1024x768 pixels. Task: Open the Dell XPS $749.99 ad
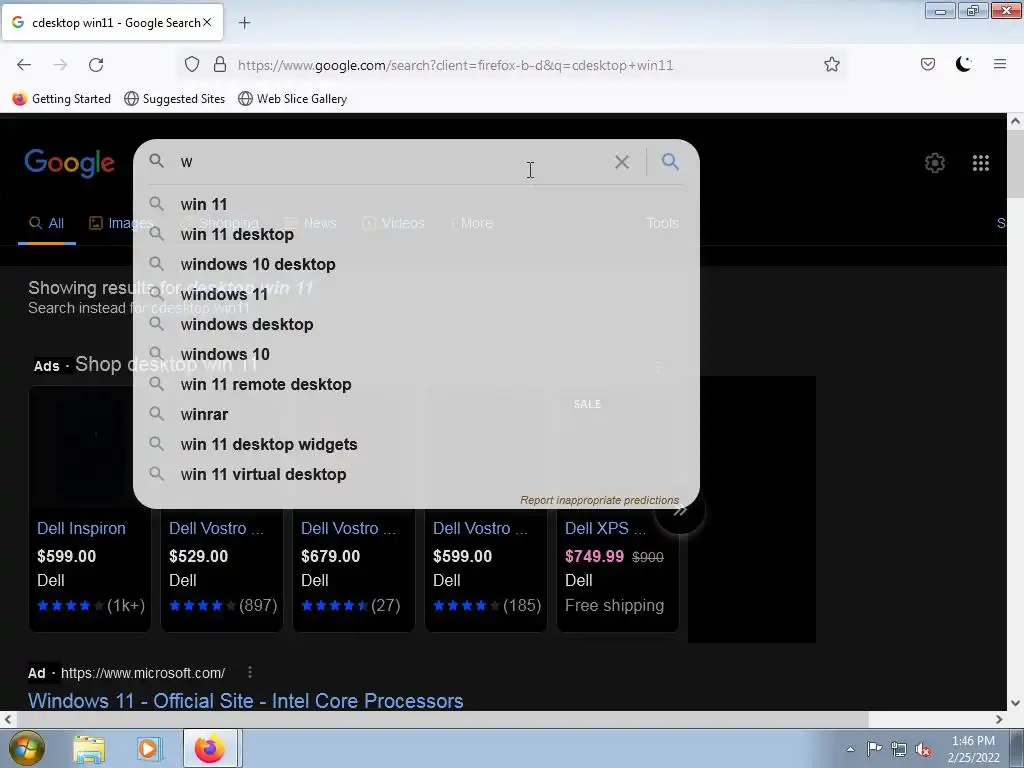tap(617, 569)
